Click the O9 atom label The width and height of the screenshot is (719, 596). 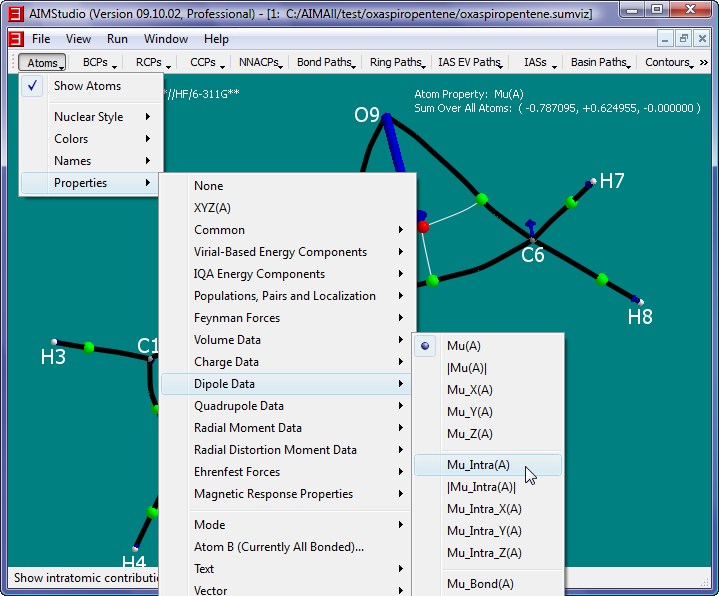pos(367,115)
